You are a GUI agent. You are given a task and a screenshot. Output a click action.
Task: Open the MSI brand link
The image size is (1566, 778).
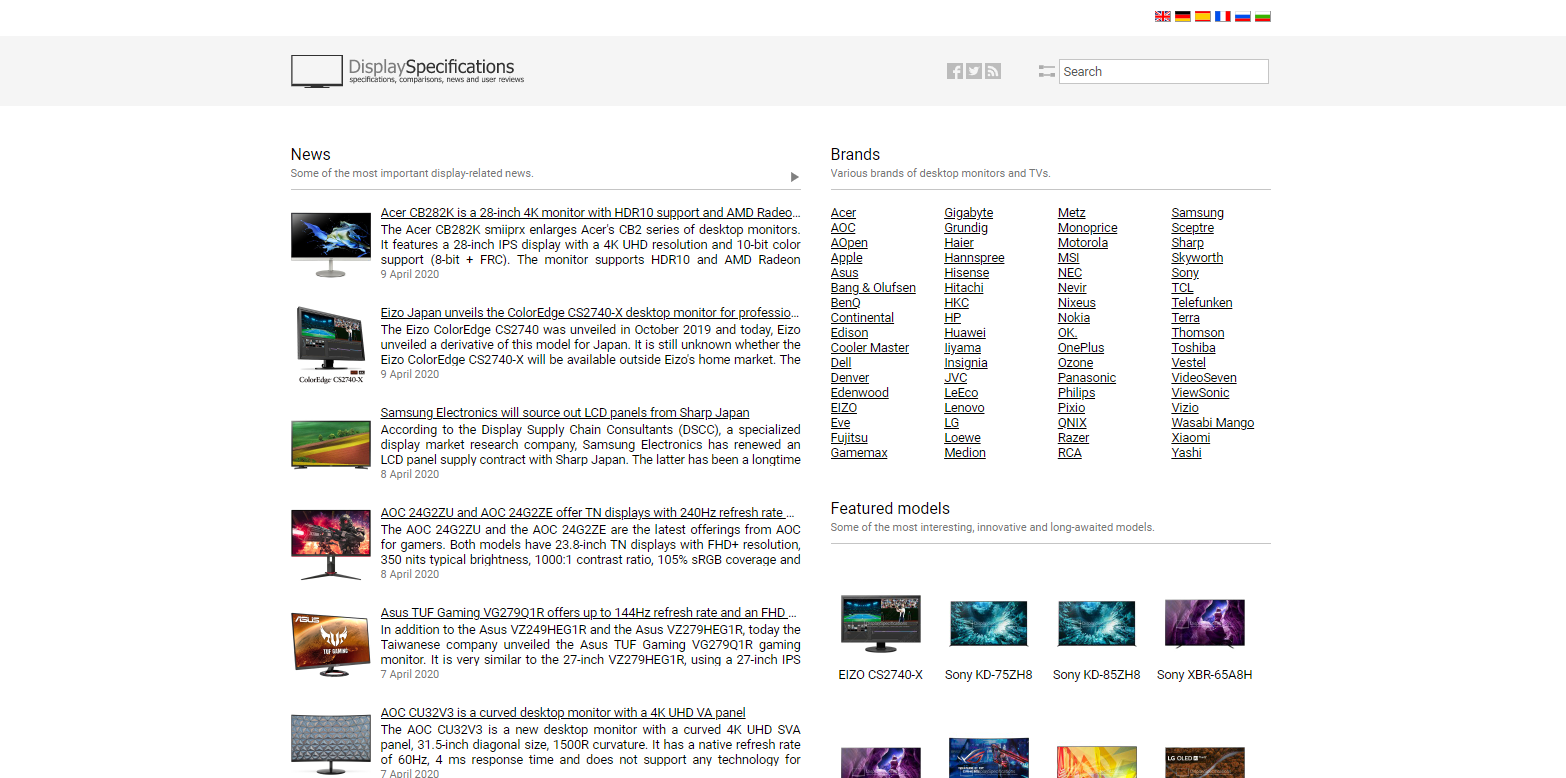point(1069,258)
